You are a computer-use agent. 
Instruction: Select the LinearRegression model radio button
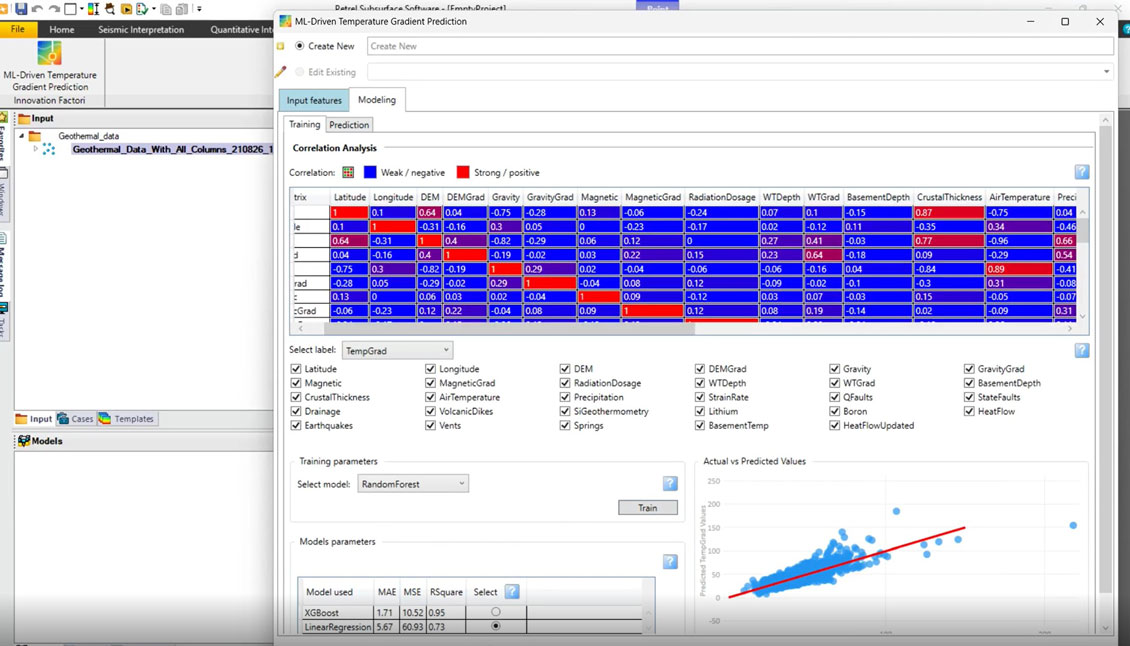point(495,627)
